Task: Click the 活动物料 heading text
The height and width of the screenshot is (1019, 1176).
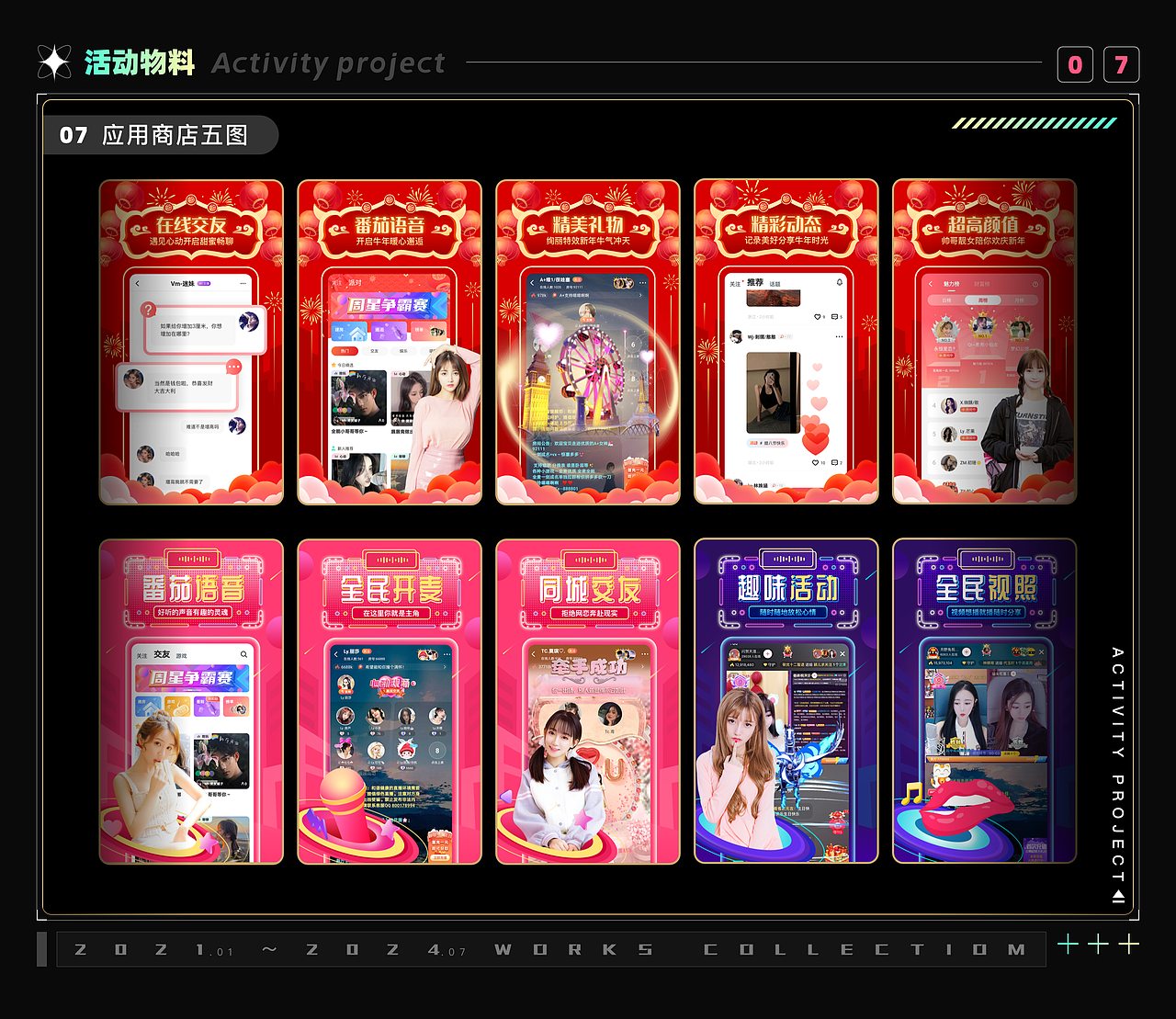Action: tap(140, 62)
